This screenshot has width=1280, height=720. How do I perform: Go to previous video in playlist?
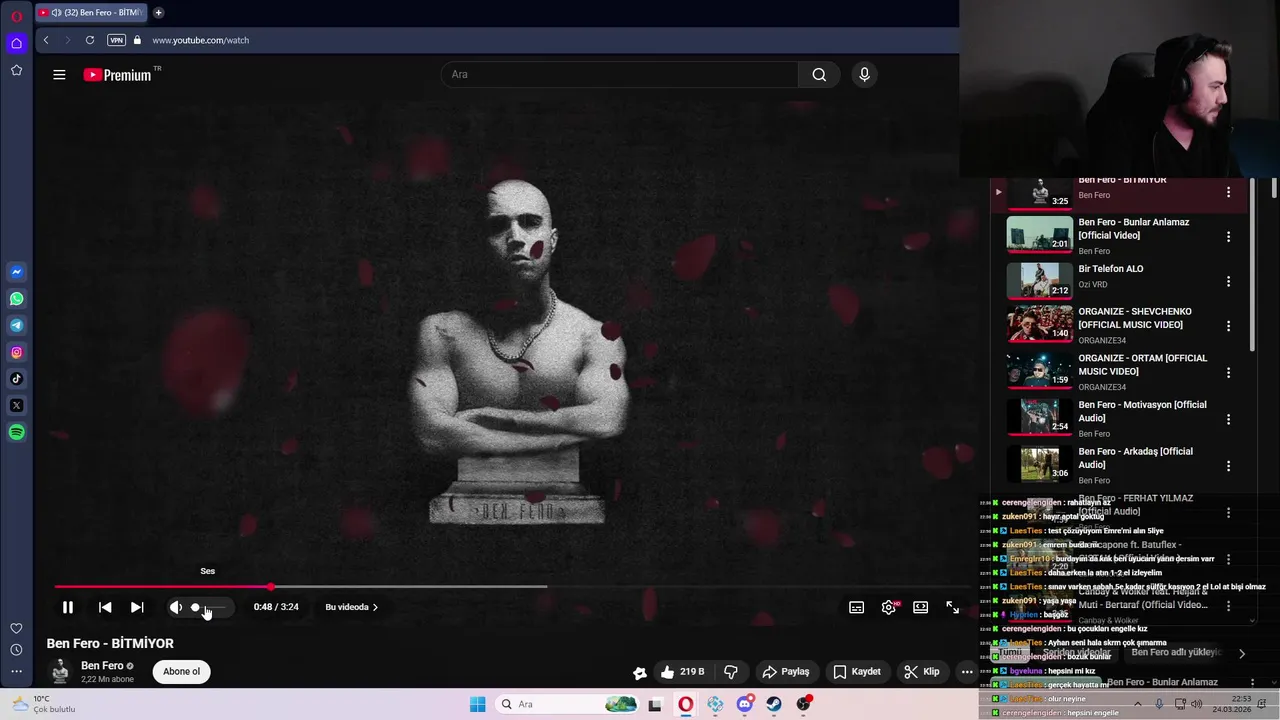click(105, 607)
